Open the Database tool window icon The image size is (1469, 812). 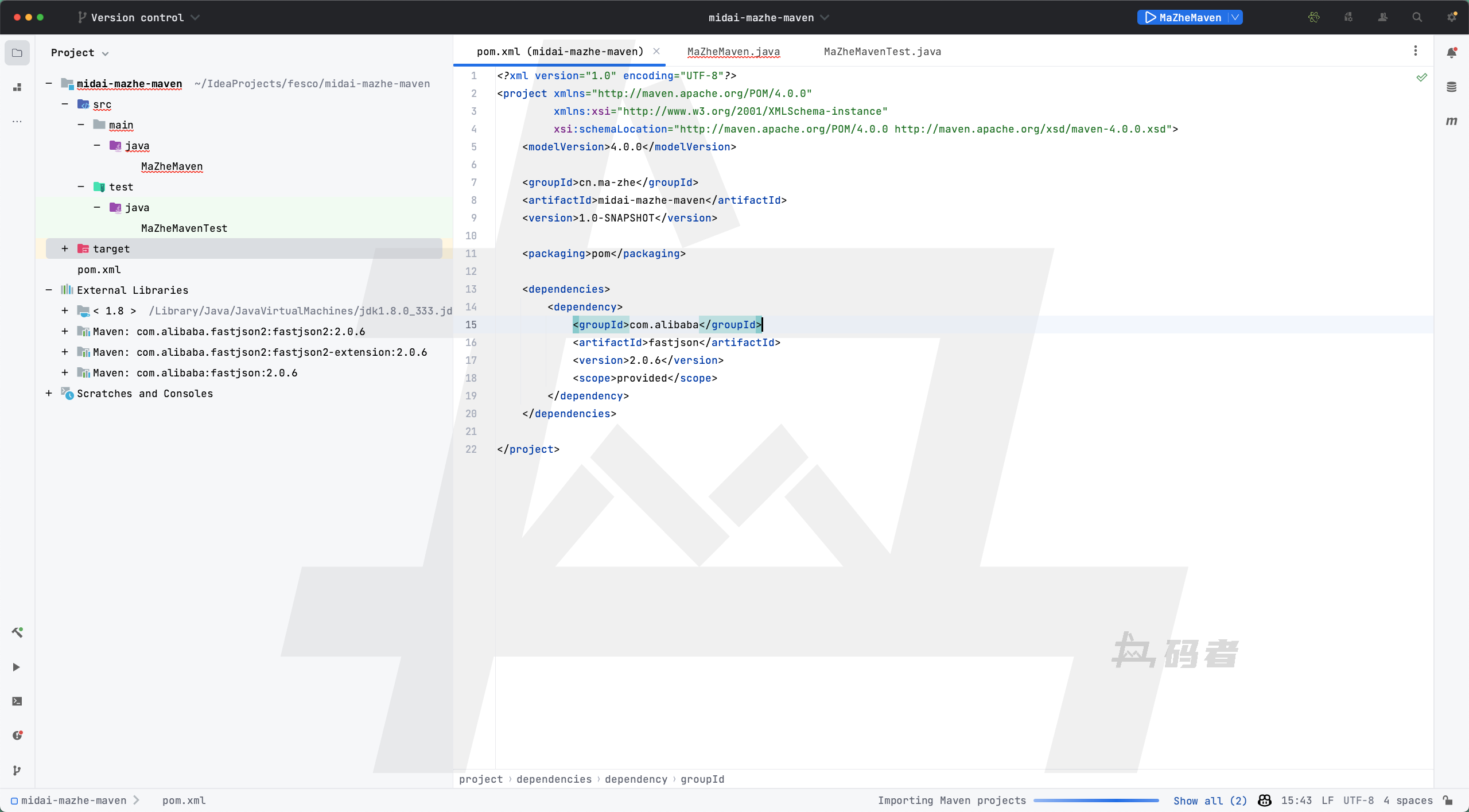point(1451,87)
